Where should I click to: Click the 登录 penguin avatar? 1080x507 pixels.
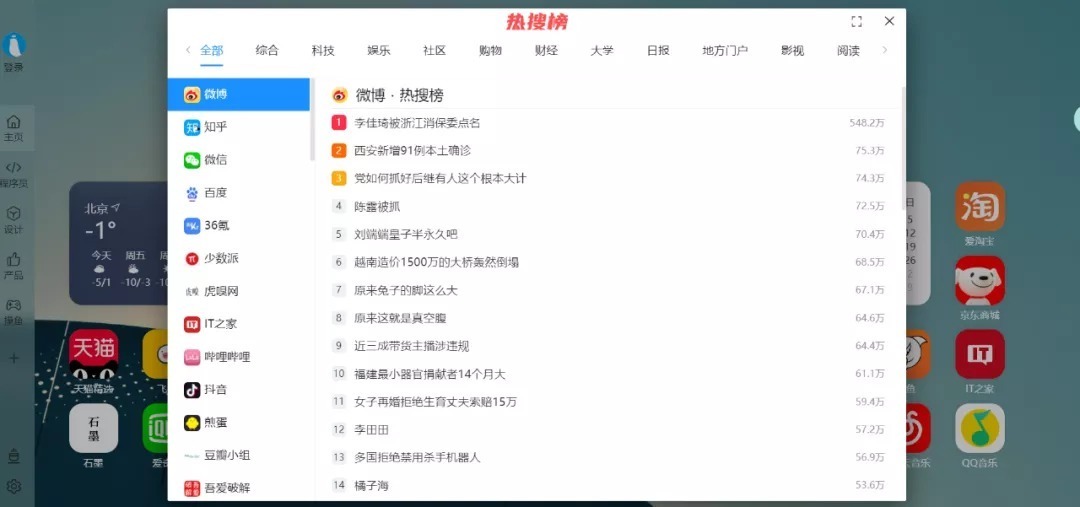point(14,46)
